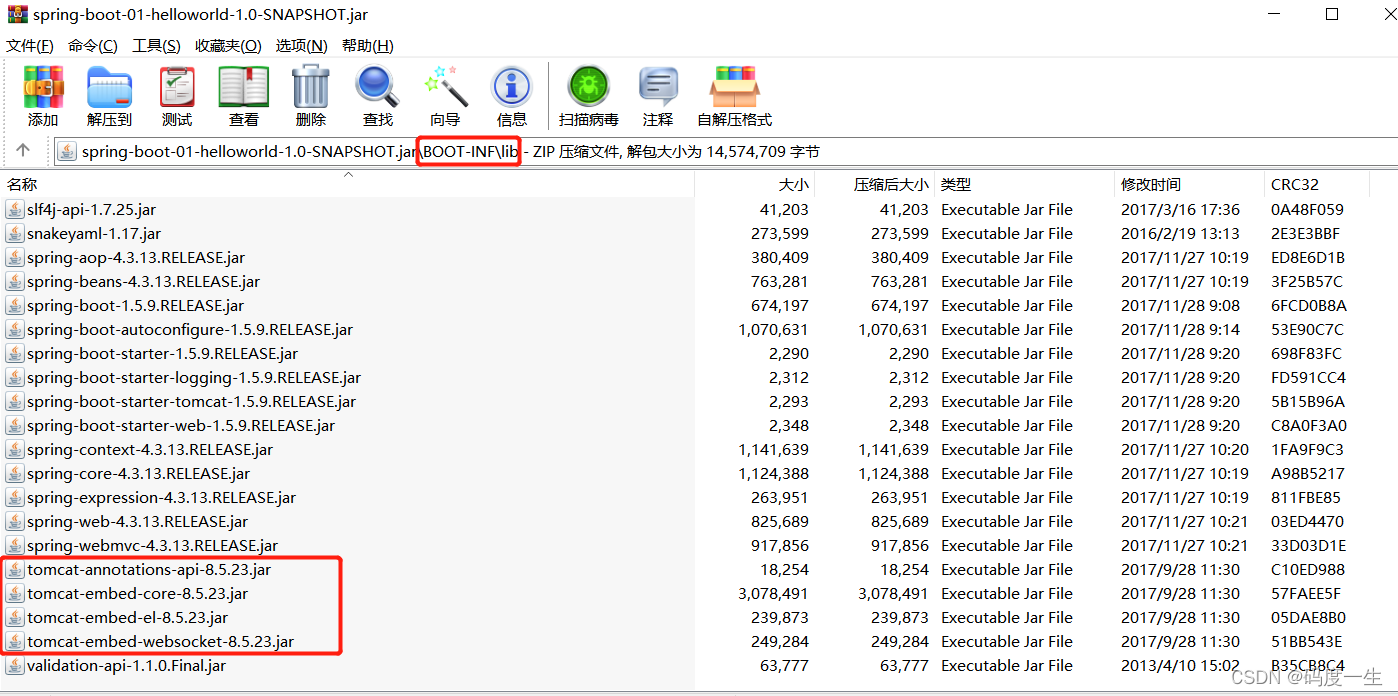Open the Help (帮助) menu
The image size is (1398, 696).
tap(367, 46)
